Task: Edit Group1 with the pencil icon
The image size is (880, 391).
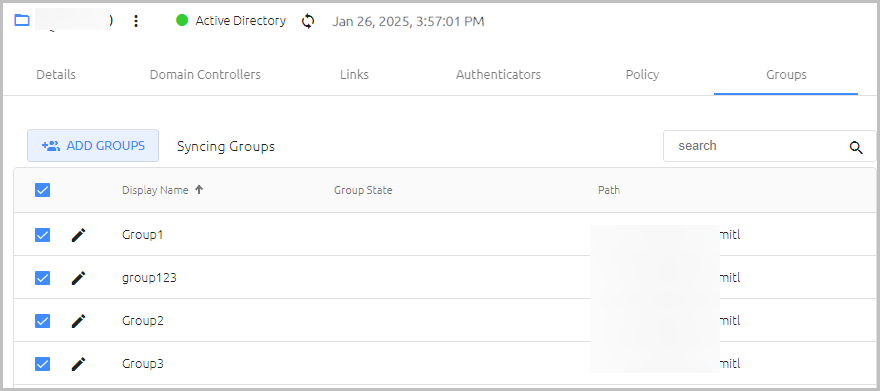Action: [79, 235]
